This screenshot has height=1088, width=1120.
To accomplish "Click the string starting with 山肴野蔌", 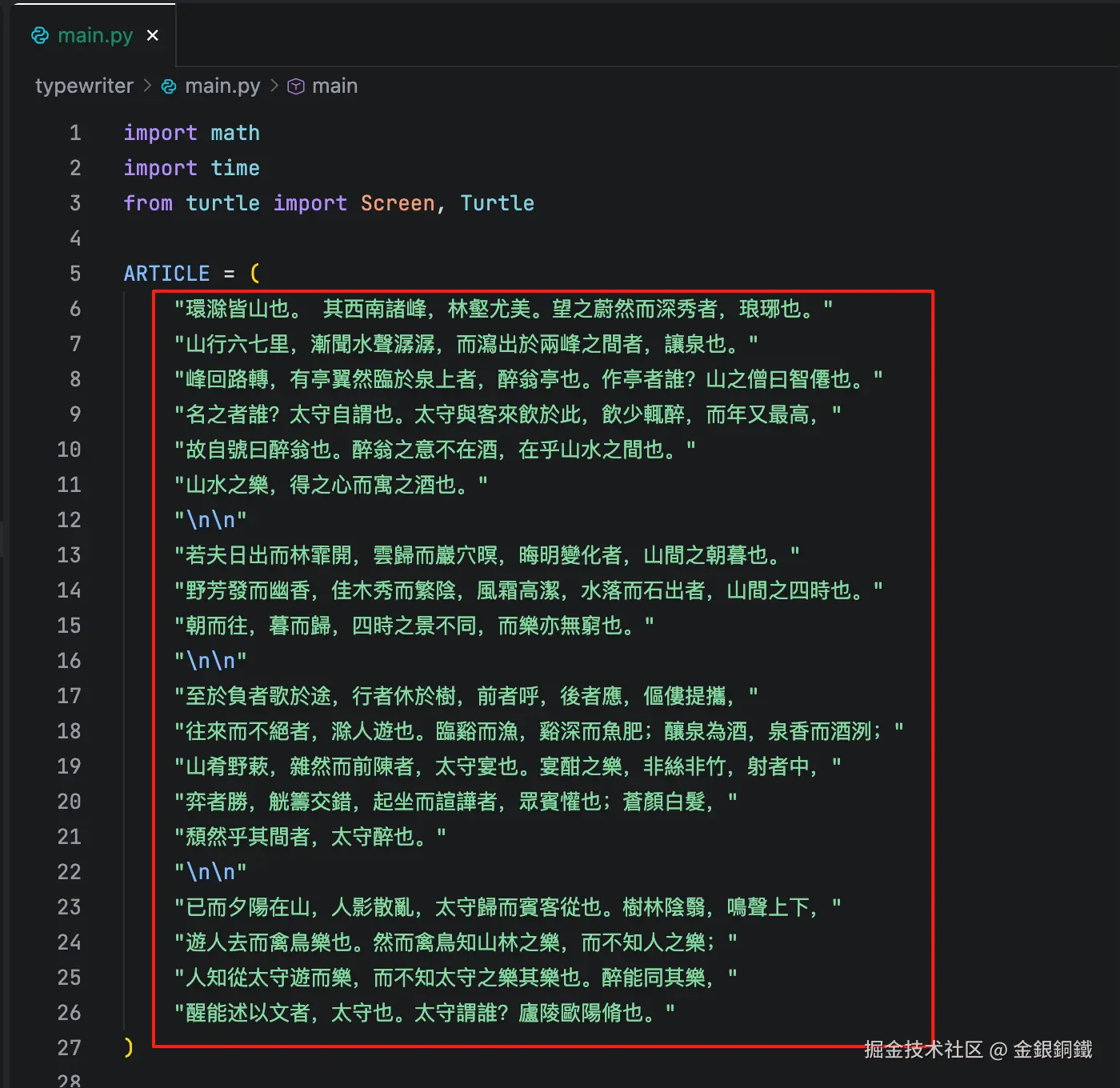I will [x=508, y=766].
